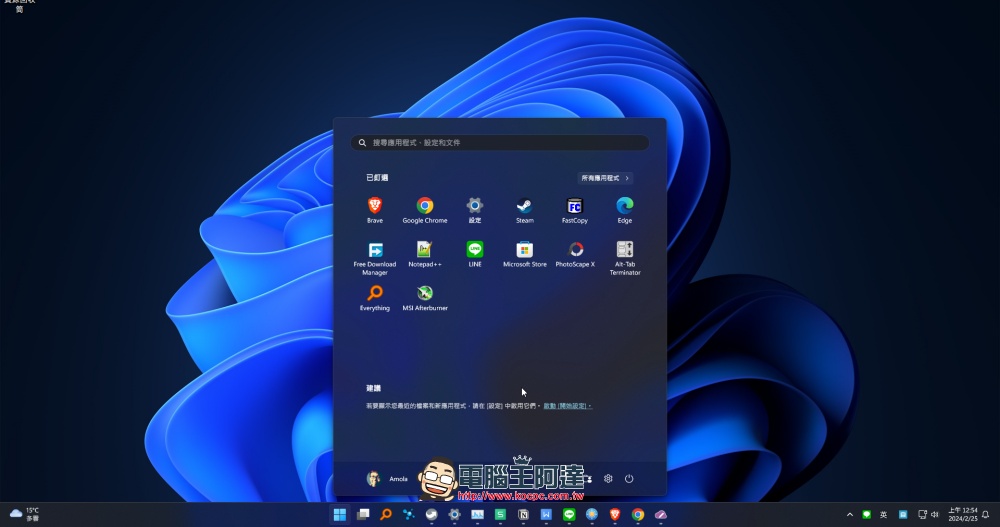
Task: Open Task View from the taskbar
Action: tap(363, 514)
